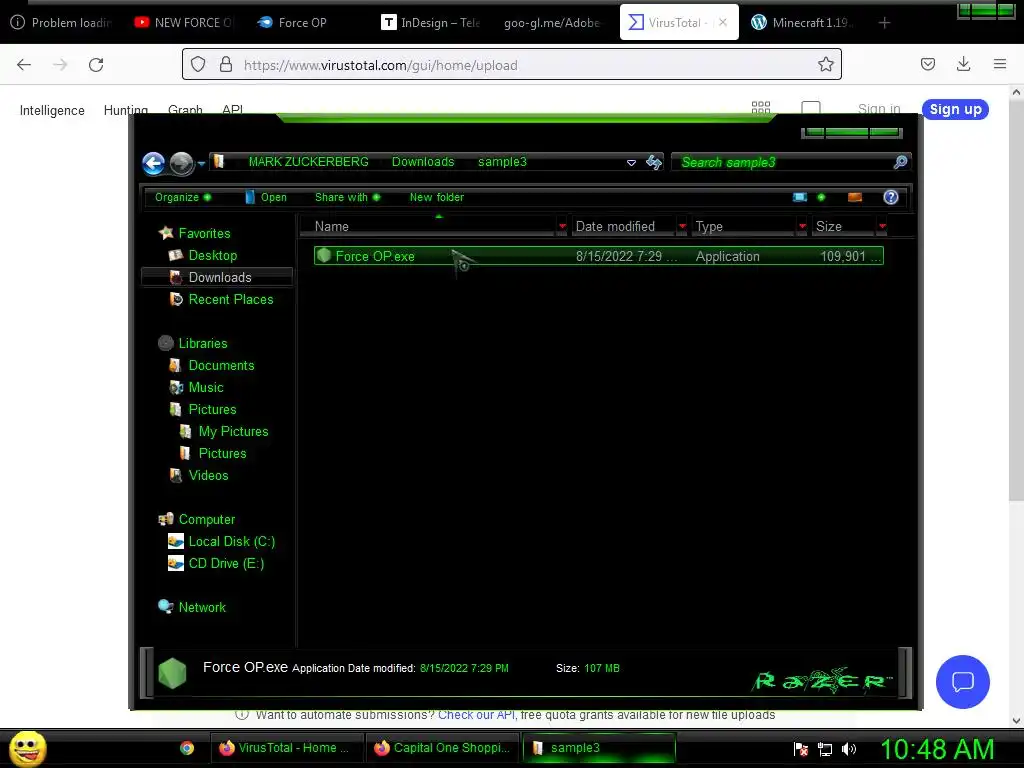Expand the address bar path dropdown
This screenshot has width=1024, height=768.
[x=631, y=163]
